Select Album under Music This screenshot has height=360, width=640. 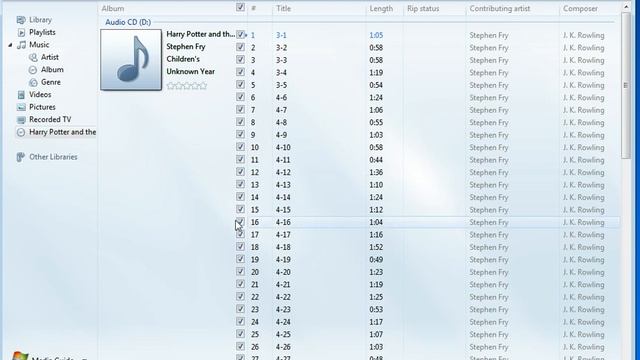[52, 70]
